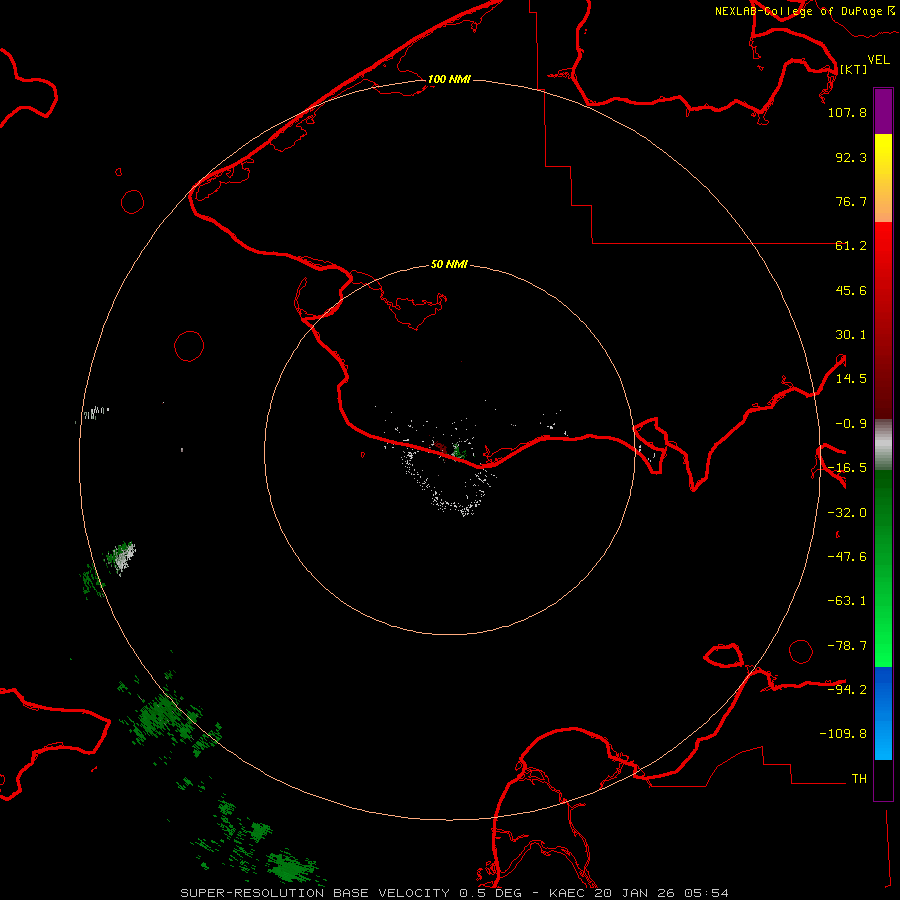Click the [KT] units label
This screenshot has width=900, height=900.
853,69
